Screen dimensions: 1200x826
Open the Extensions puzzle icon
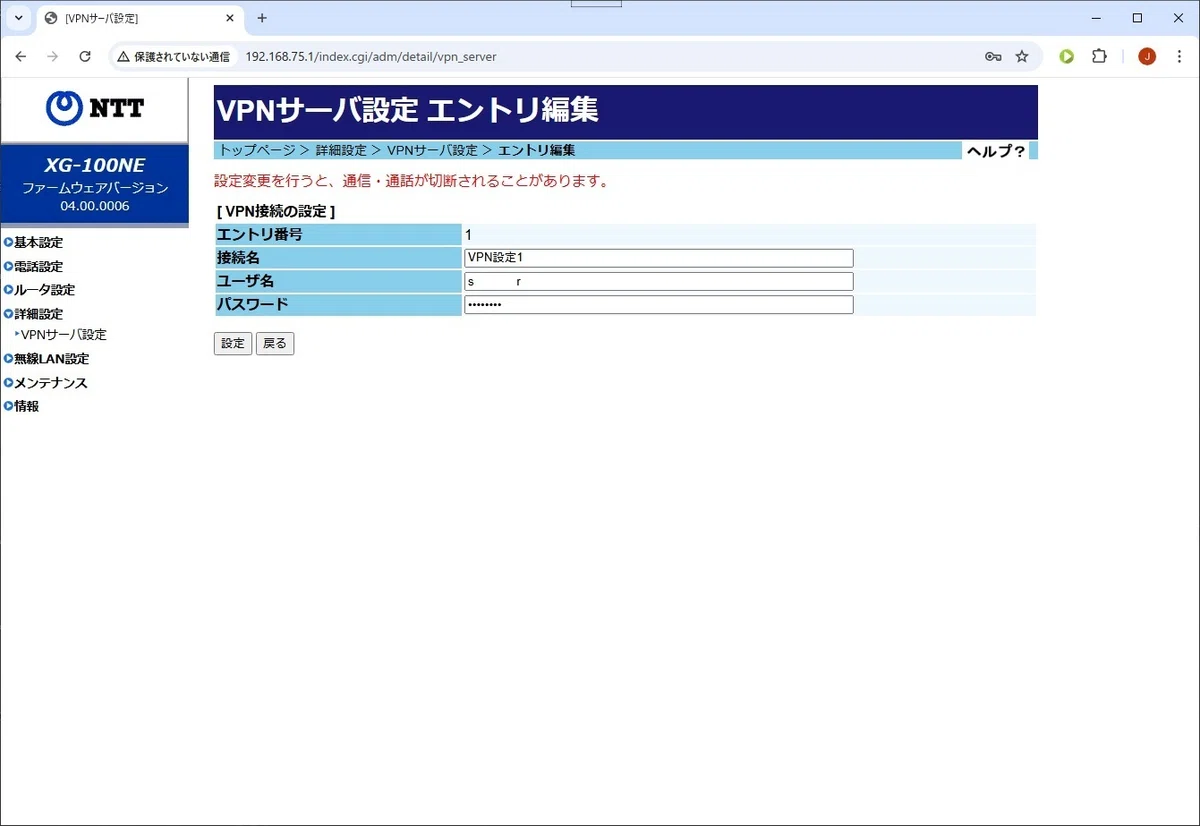tap(1099, 57)
